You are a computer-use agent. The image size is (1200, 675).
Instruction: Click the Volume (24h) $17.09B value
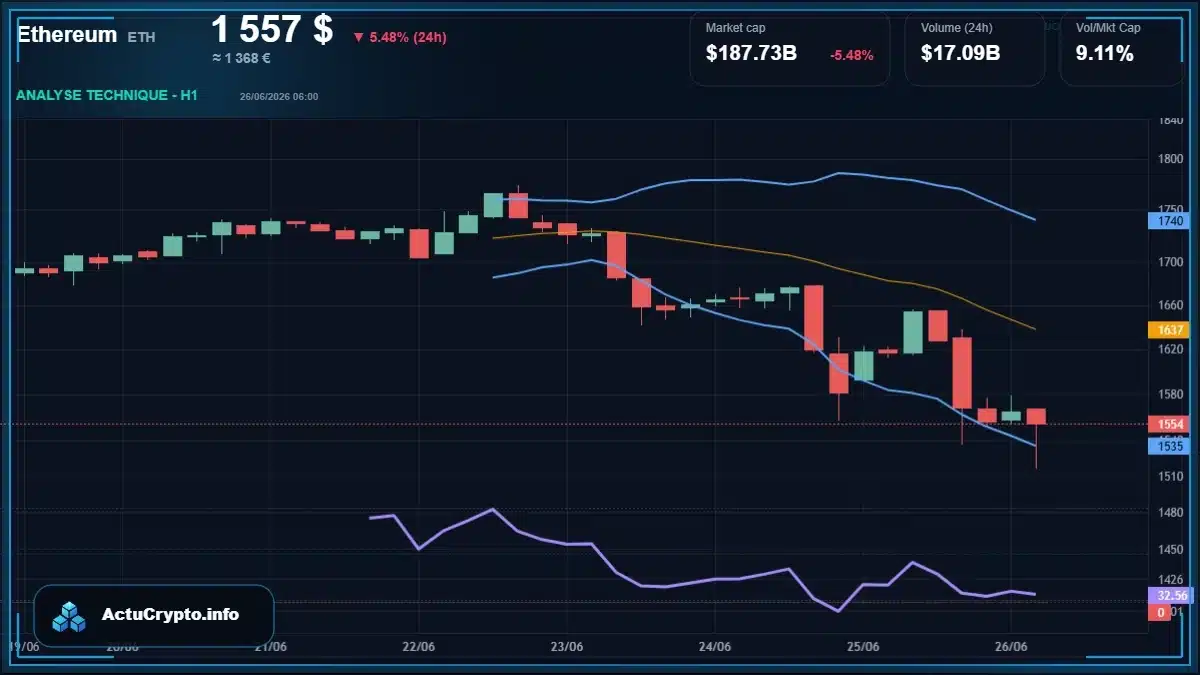(x=960, y=54)
